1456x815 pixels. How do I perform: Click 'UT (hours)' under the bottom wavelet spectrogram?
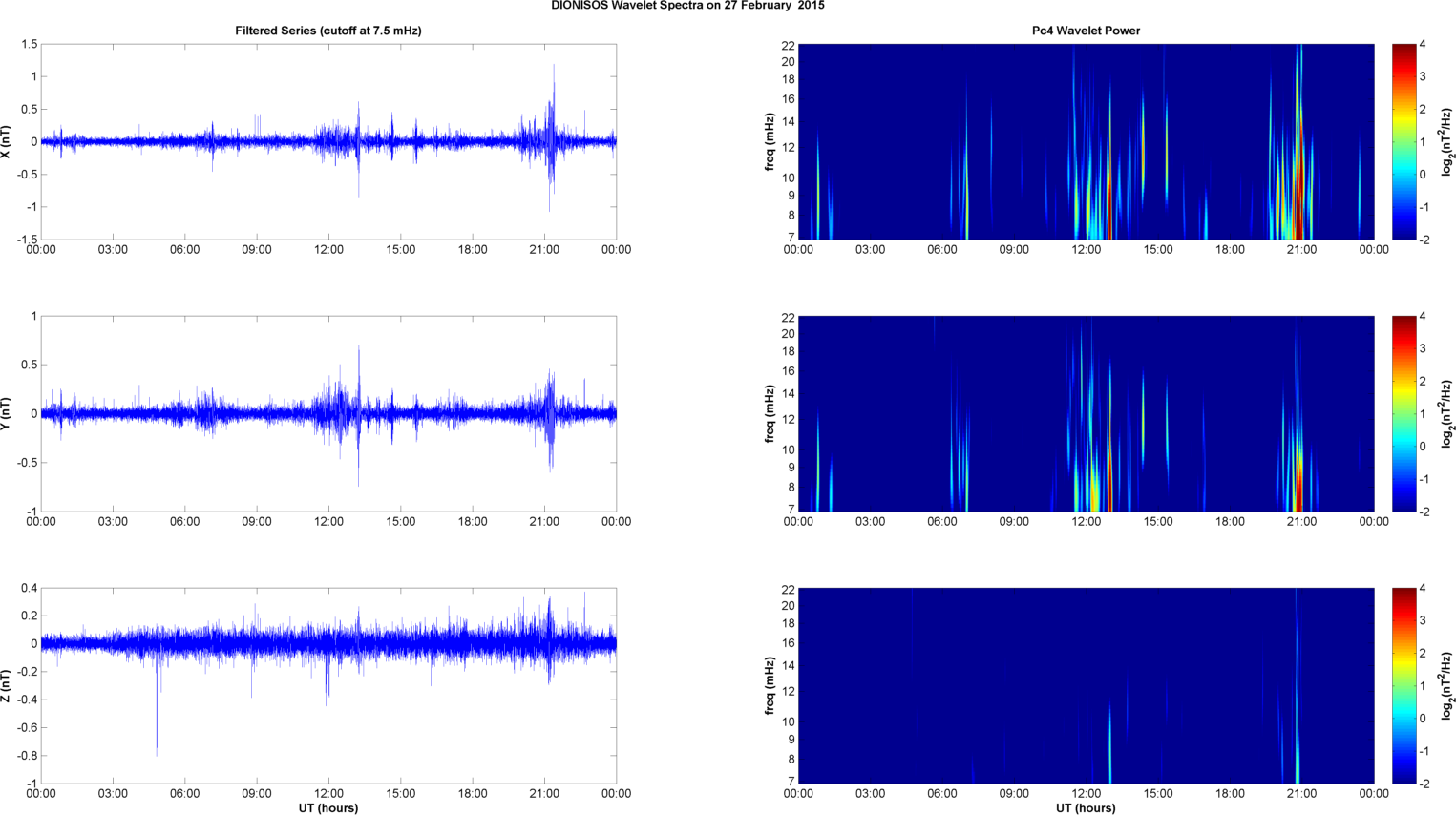click(1086, 808)
